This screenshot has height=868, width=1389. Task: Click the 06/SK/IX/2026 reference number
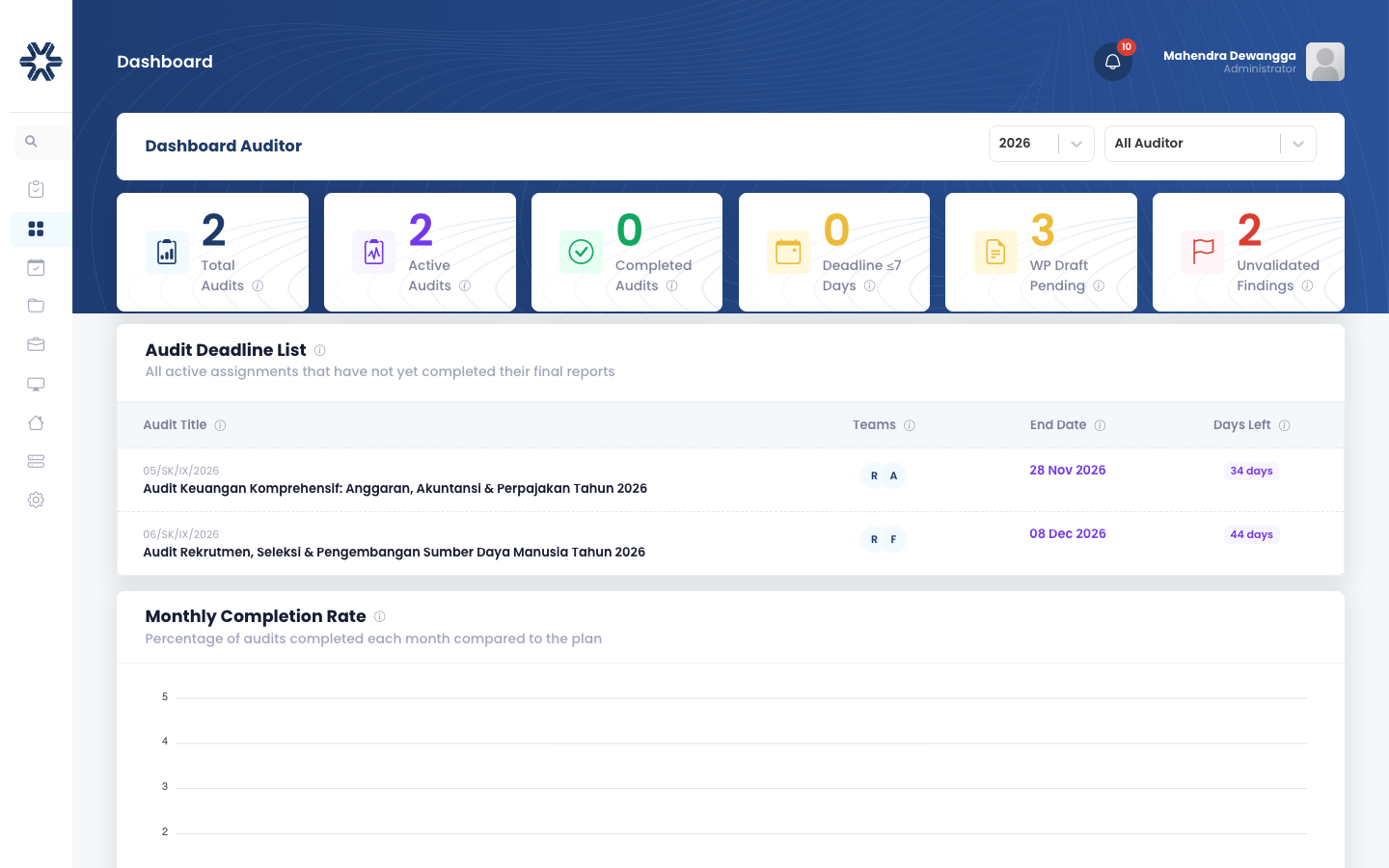click(x=181, y=534)
